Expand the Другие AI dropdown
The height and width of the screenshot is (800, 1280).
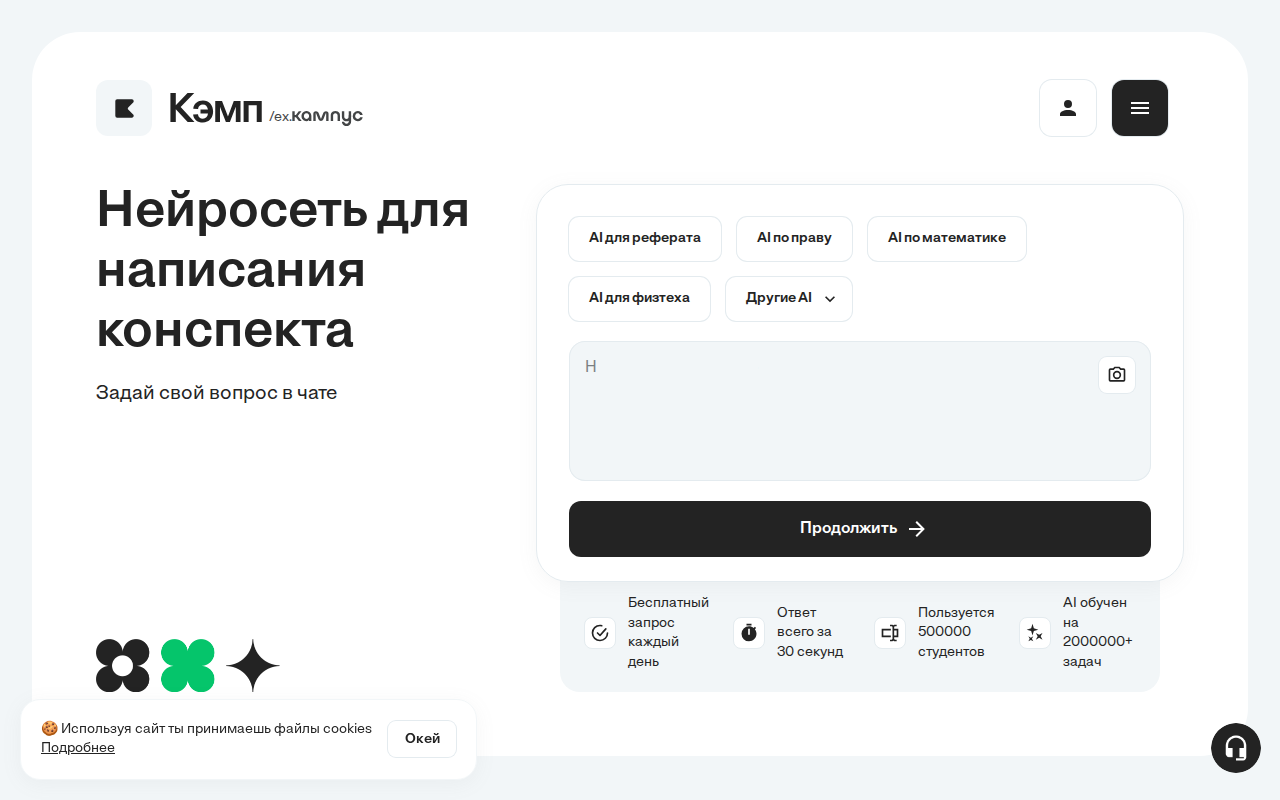click(x=789, y=299)
